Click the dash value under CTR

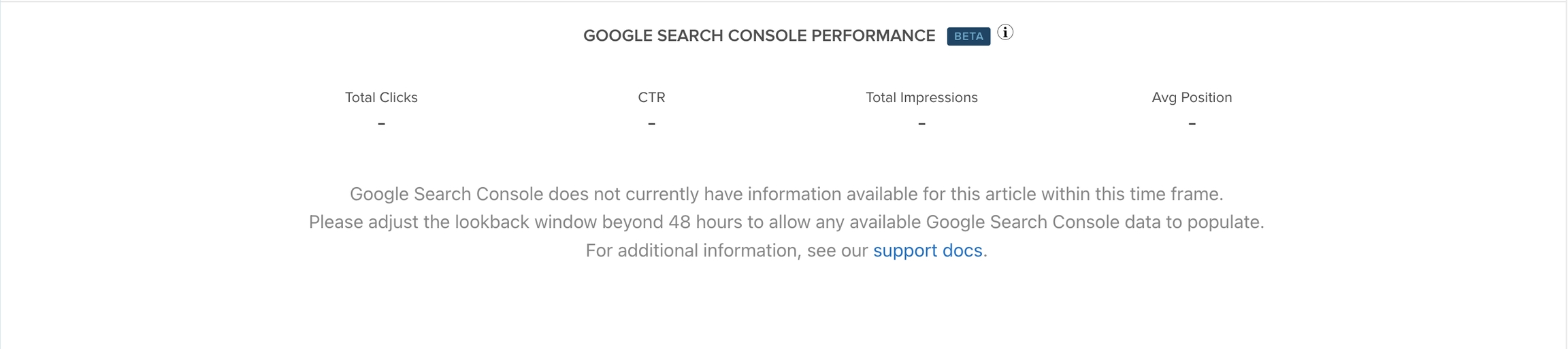click(651, 124)
